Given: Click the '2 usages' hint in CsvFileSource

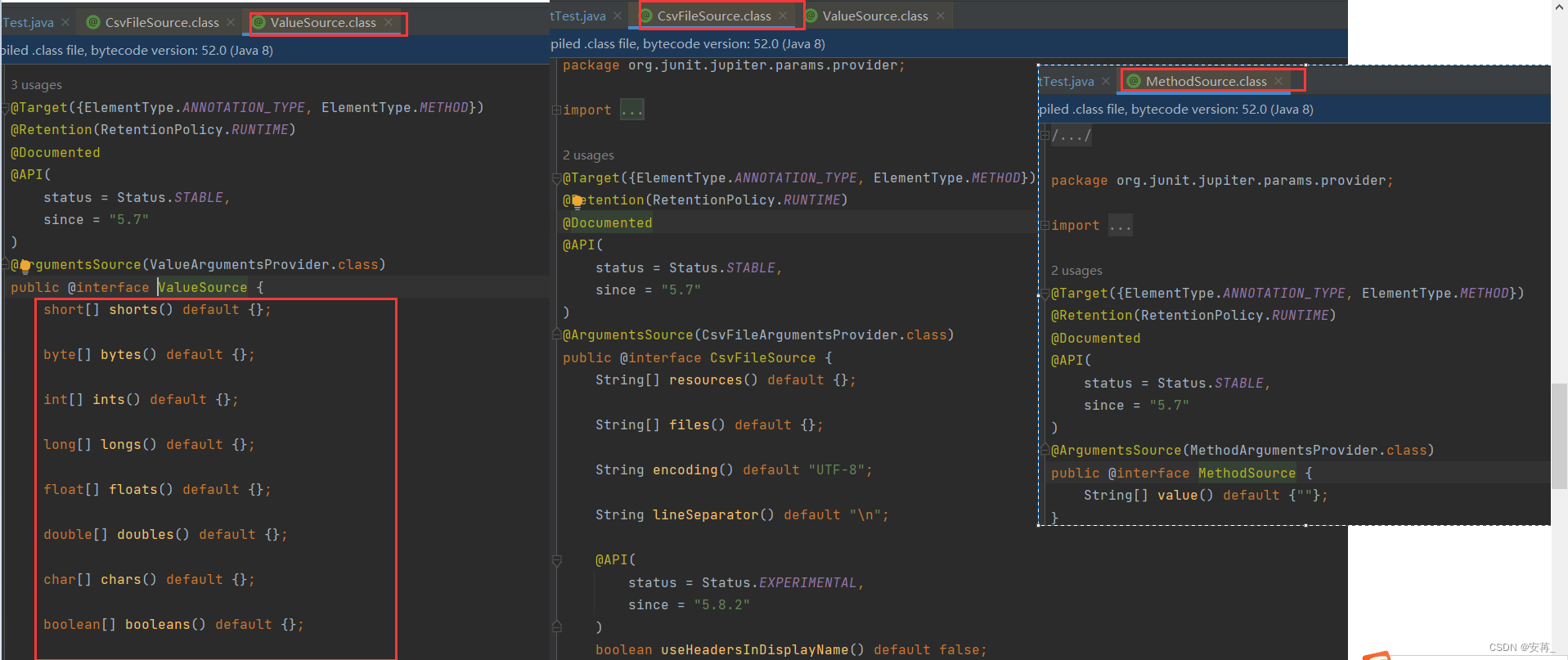Looking at the screenshot, I should [x=588, y=155].
